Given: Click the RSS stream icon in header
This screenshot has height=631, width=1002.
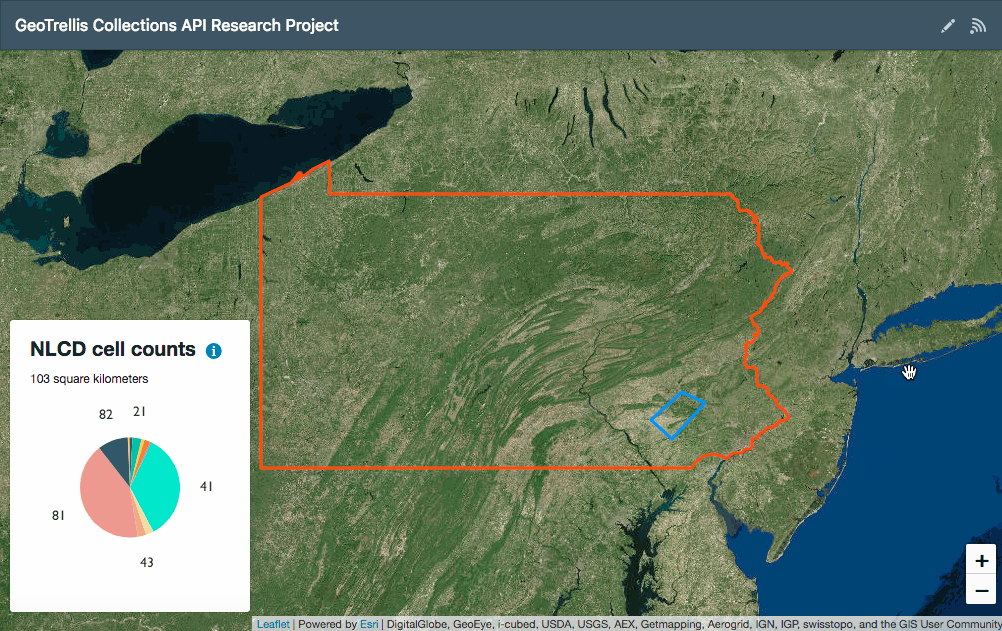Looking at the screenshot, I should coord(977,25).
